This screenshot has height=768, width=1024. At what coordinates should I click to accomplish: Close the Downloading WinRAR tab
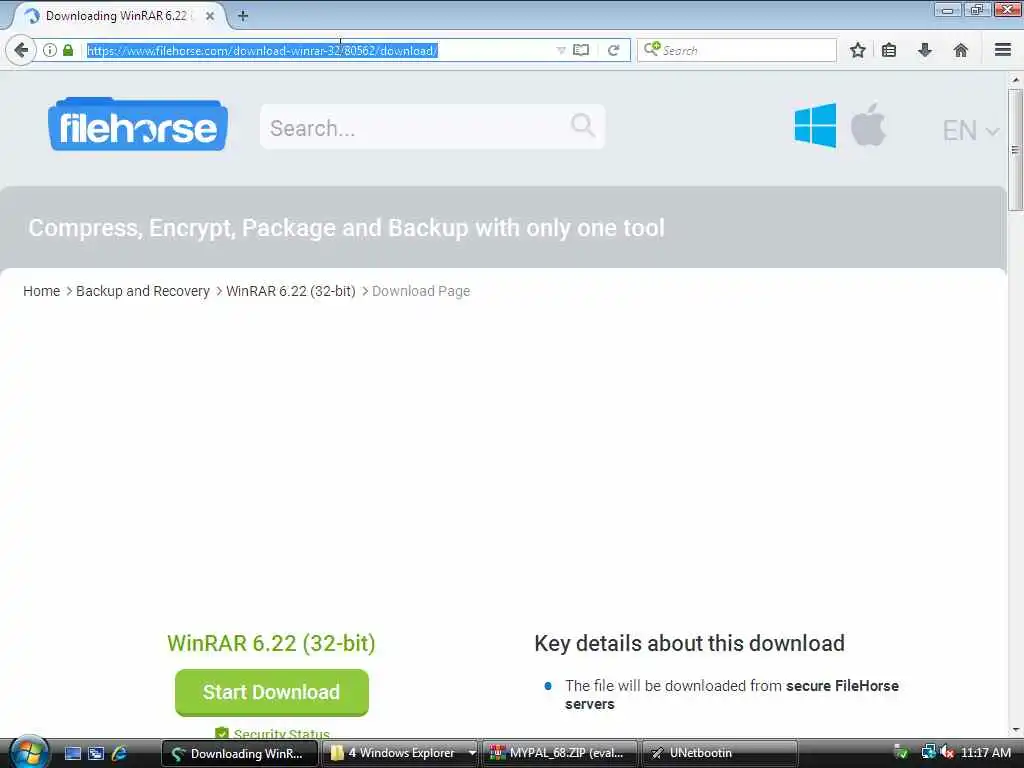coord(210,16)
